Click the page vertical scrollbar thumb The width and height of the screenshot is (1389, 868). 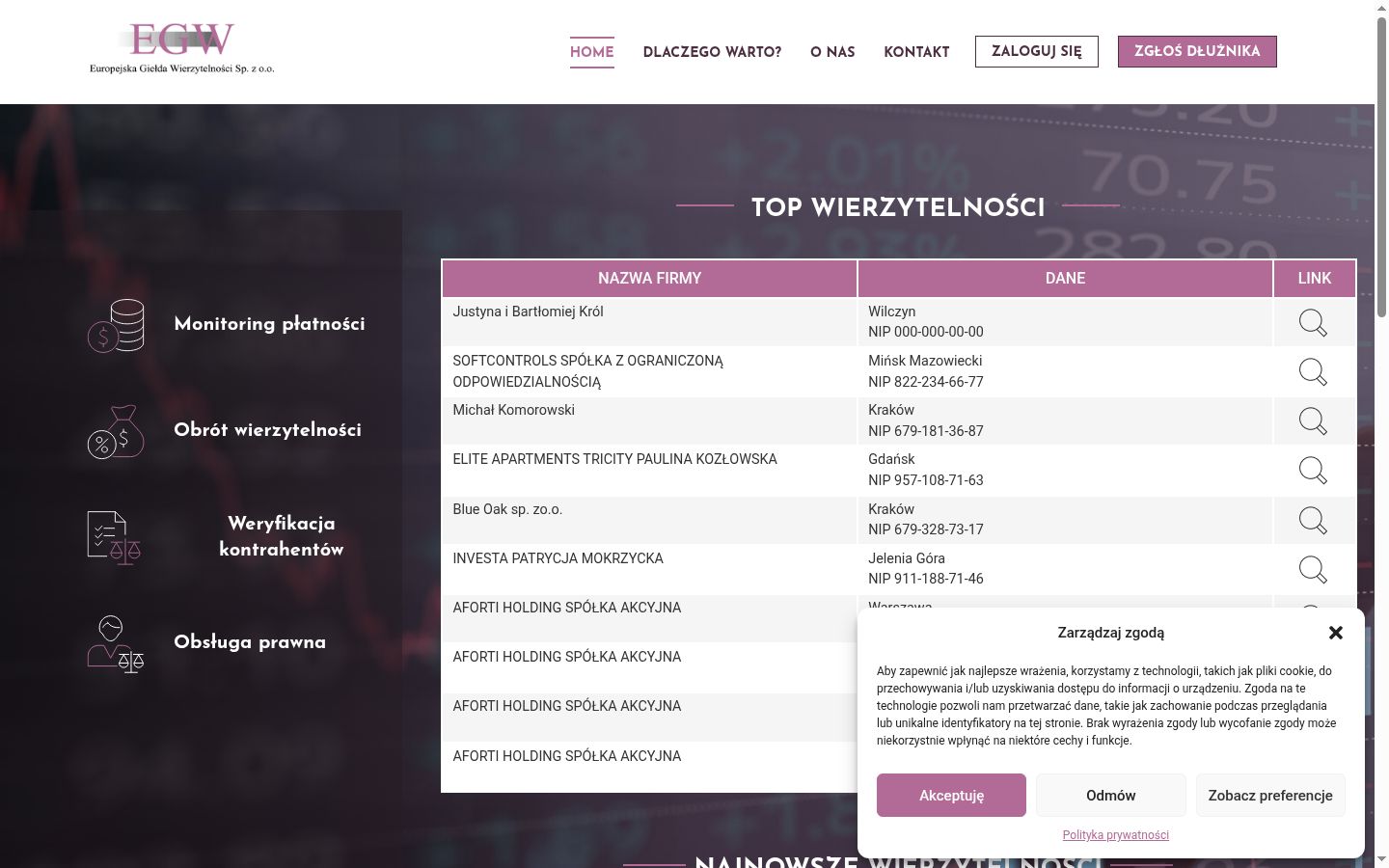[1381, 167]
